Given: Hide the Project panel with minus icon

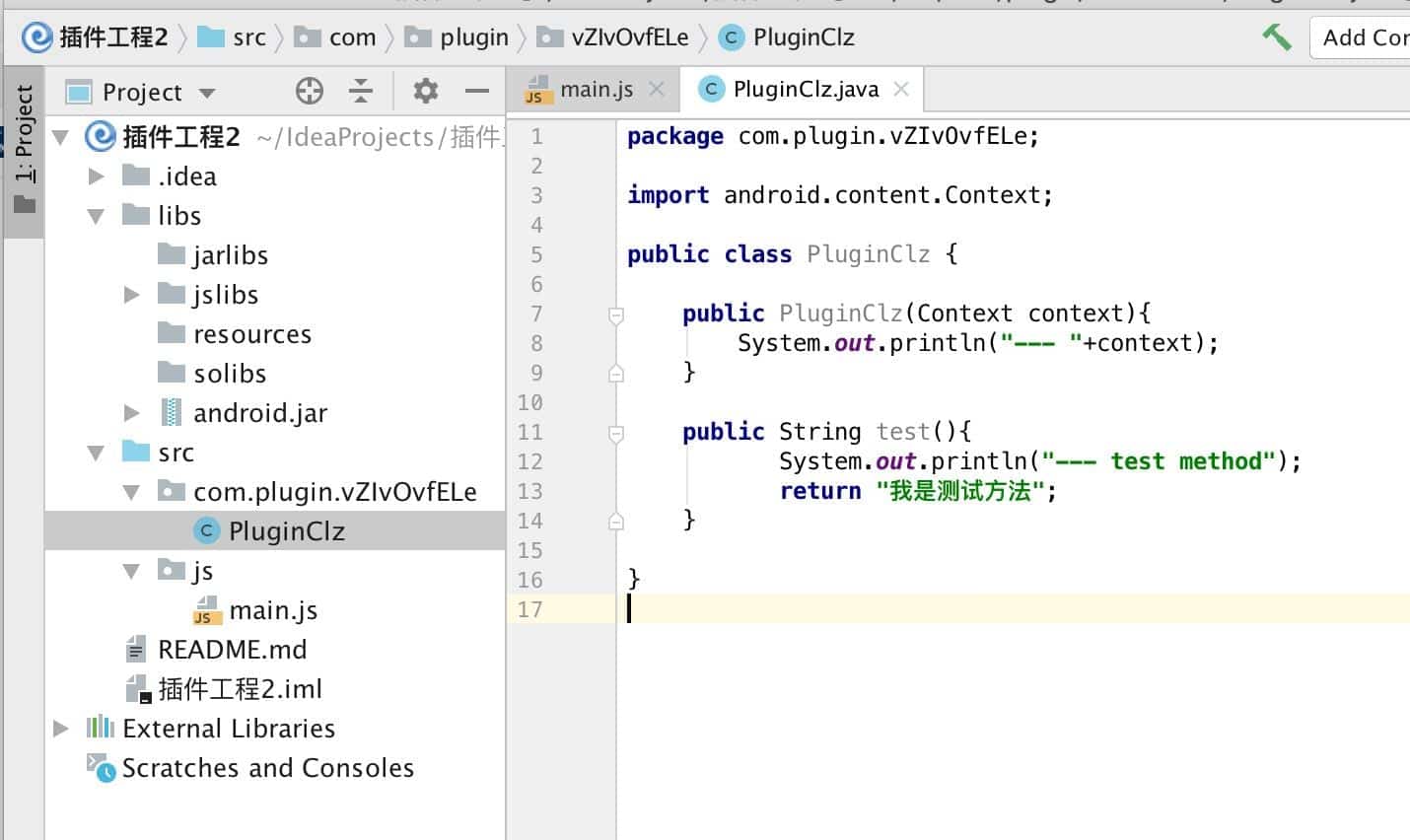Looking at the screenshot, I should (477, 92).
